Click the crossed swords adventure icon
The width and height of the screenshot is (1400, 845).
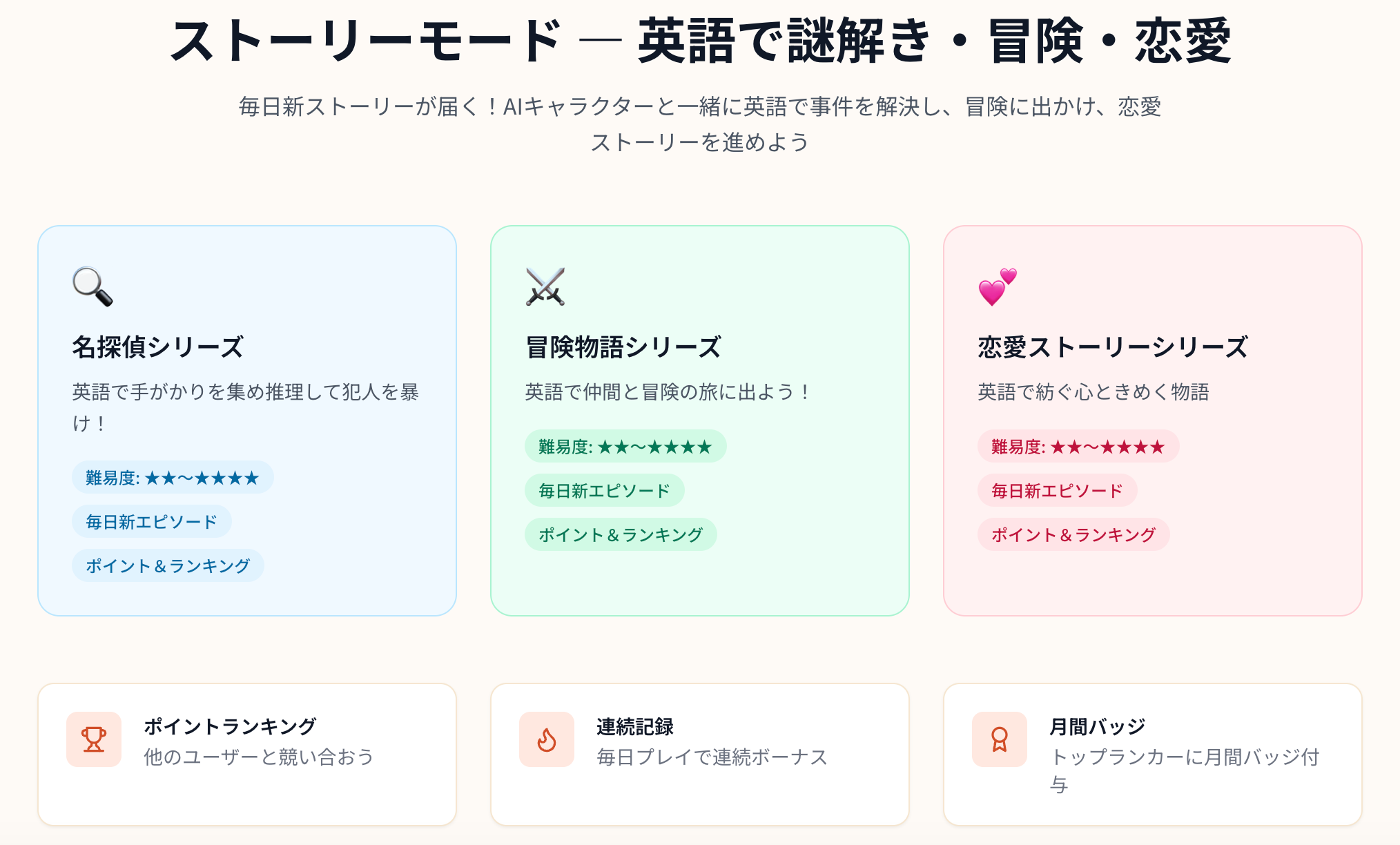(x=545, y=286)
